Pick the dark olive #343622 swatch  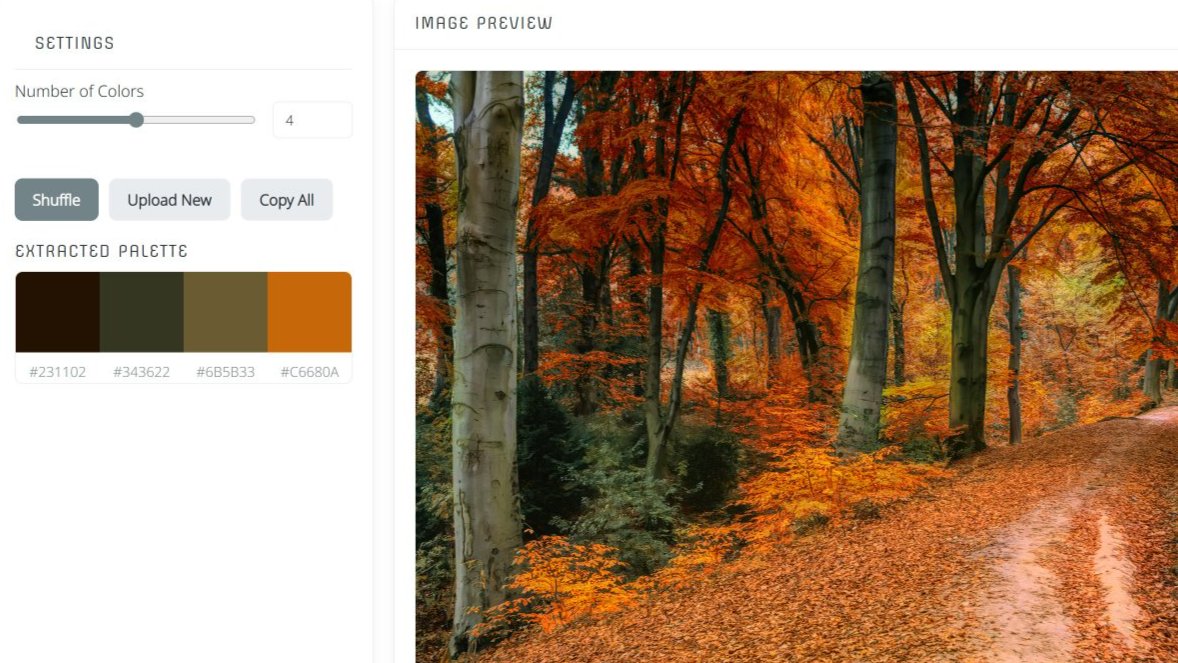click(x=142, y=312)
